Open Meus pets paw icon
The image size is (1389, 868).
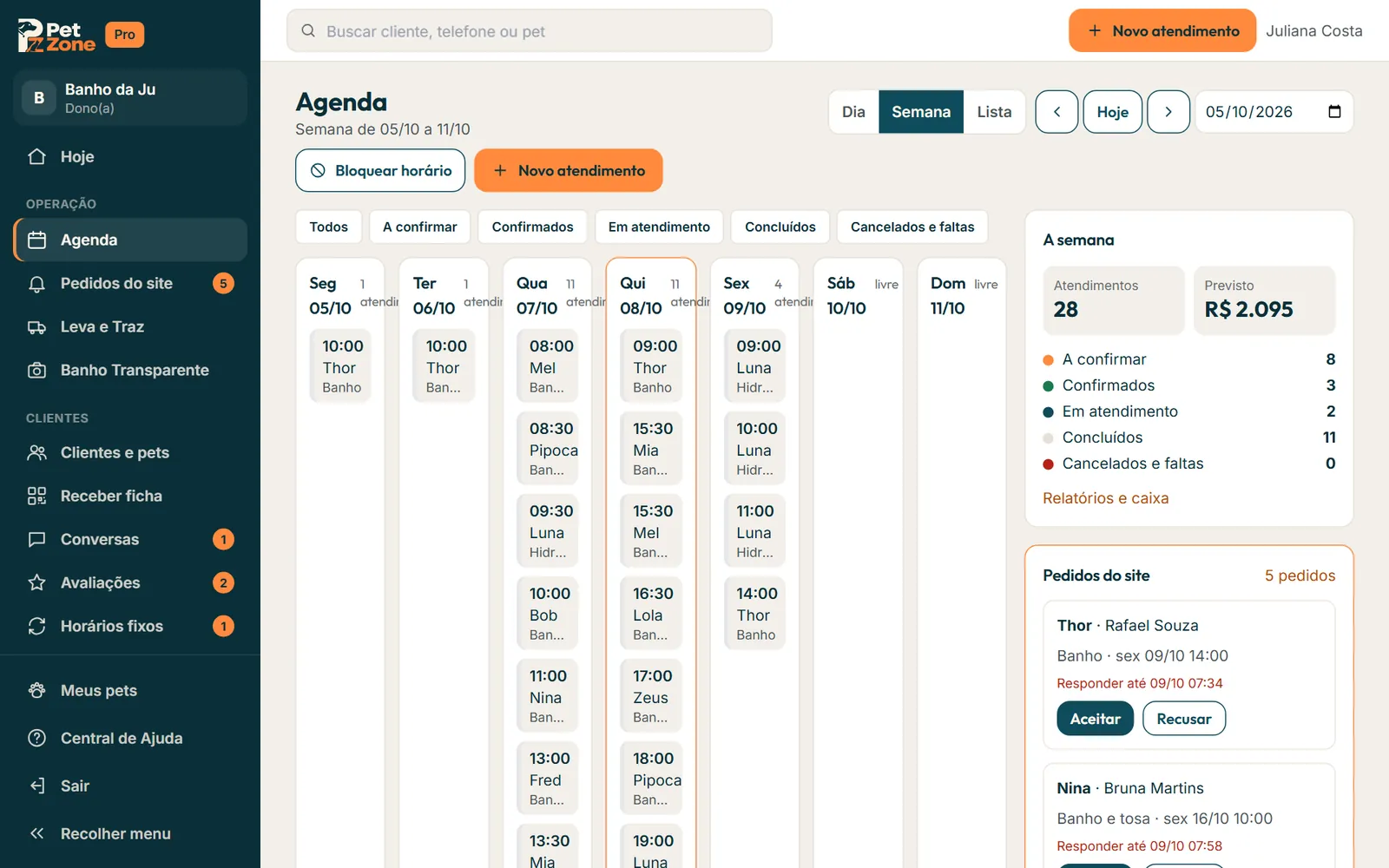pyautogui.click(x=36, y=690)
